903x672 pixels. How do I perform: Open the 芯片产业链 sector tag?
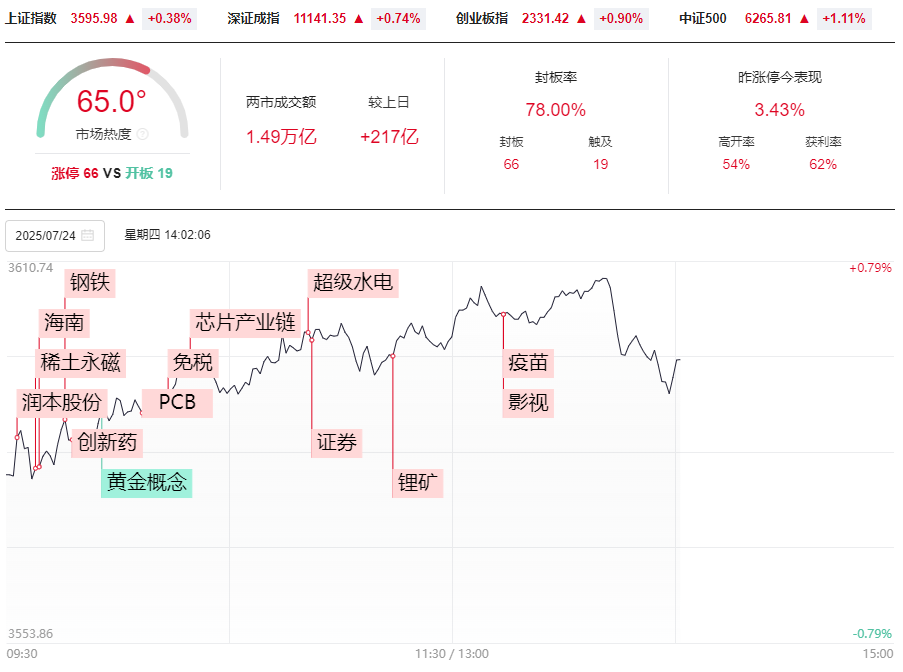[x=245, y=322]
